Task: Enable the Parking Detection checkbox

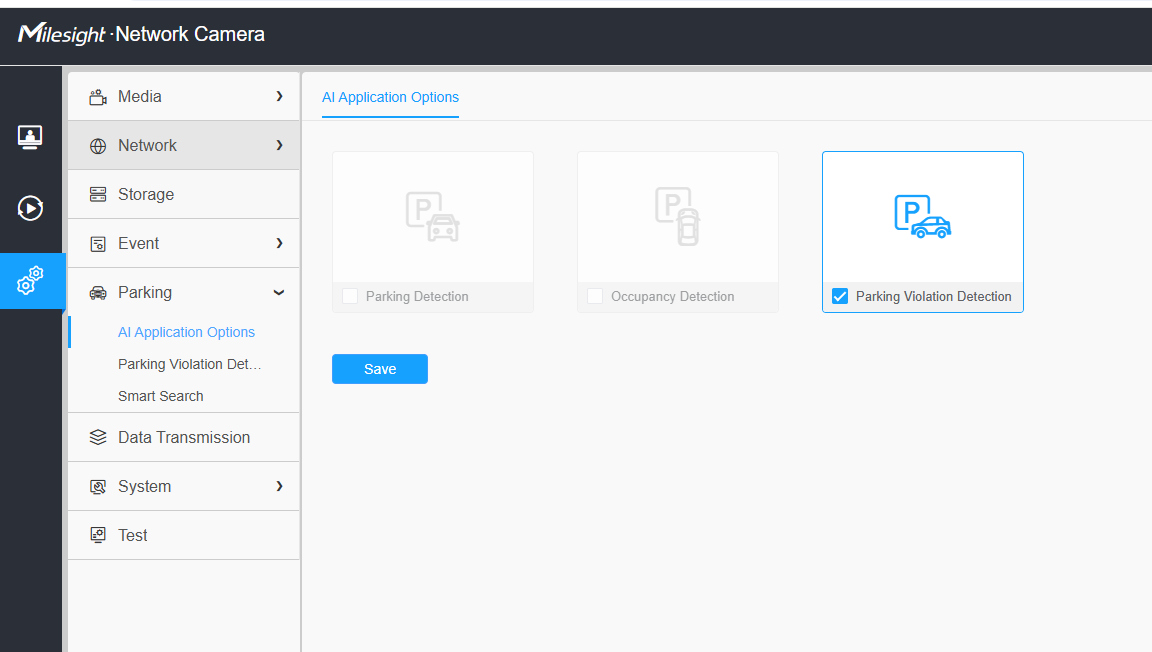Action: [350, 296]
